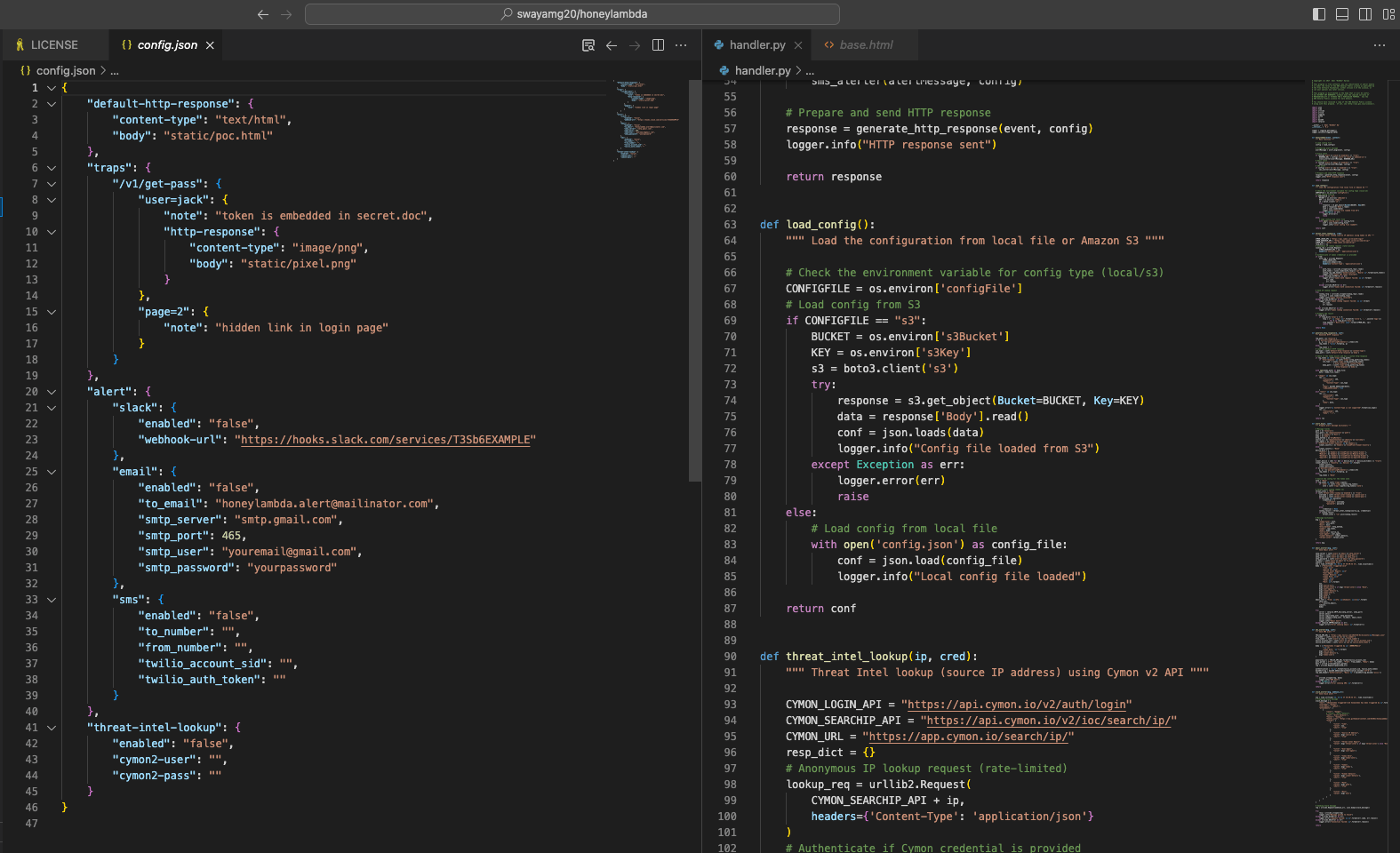Open the hooks.slack.com webhook URL link
This screenshot has height=853, width=1400.
coord(386,440)
